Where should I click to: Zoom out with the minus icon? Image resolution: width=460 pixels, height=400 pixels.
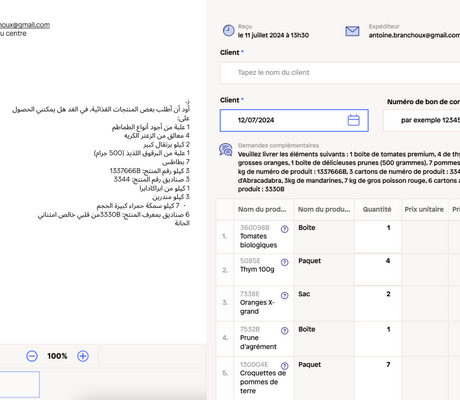[32, 356]
